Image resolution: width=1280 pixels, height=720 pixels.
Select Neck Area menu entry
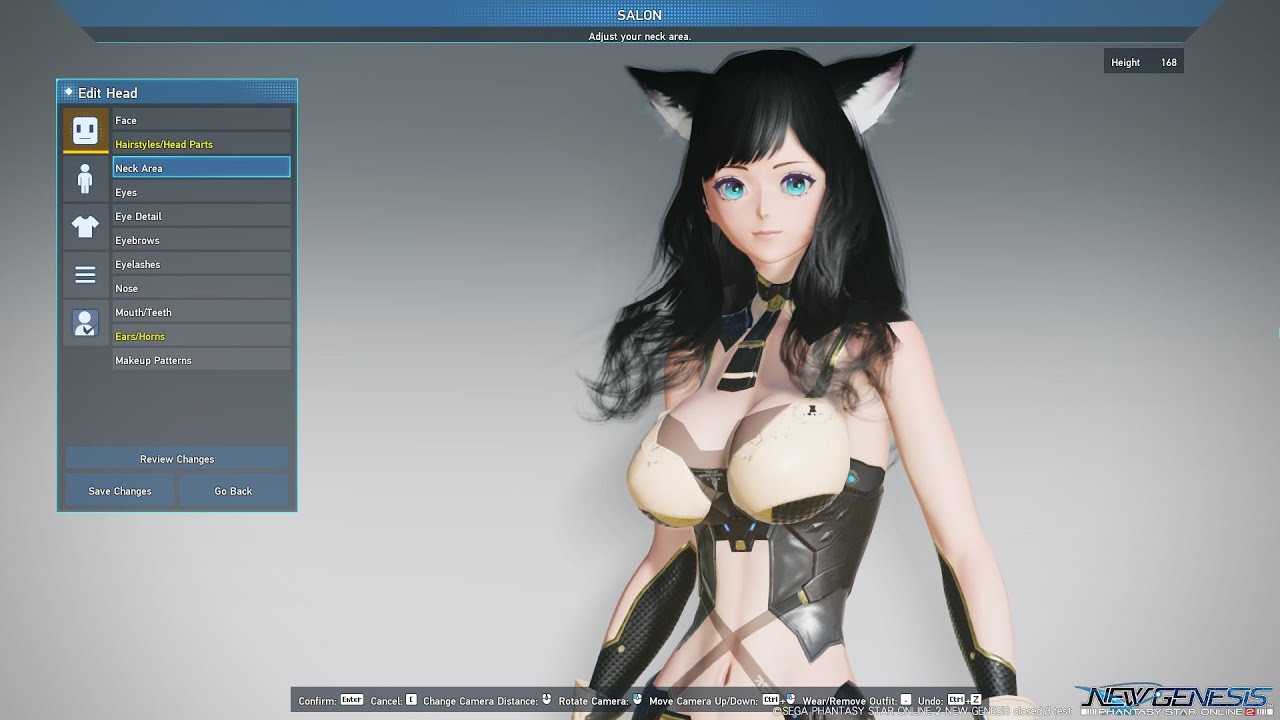(x=201, y=168)
